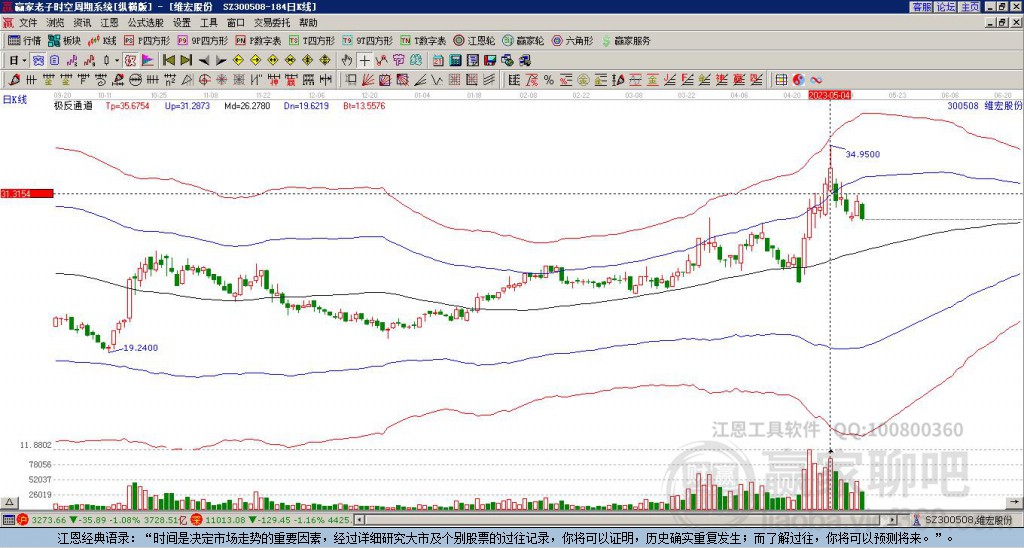Click the 极反通道 indicator label
The width and height of the screenshot is (1024, 548).
click(73, 105)
